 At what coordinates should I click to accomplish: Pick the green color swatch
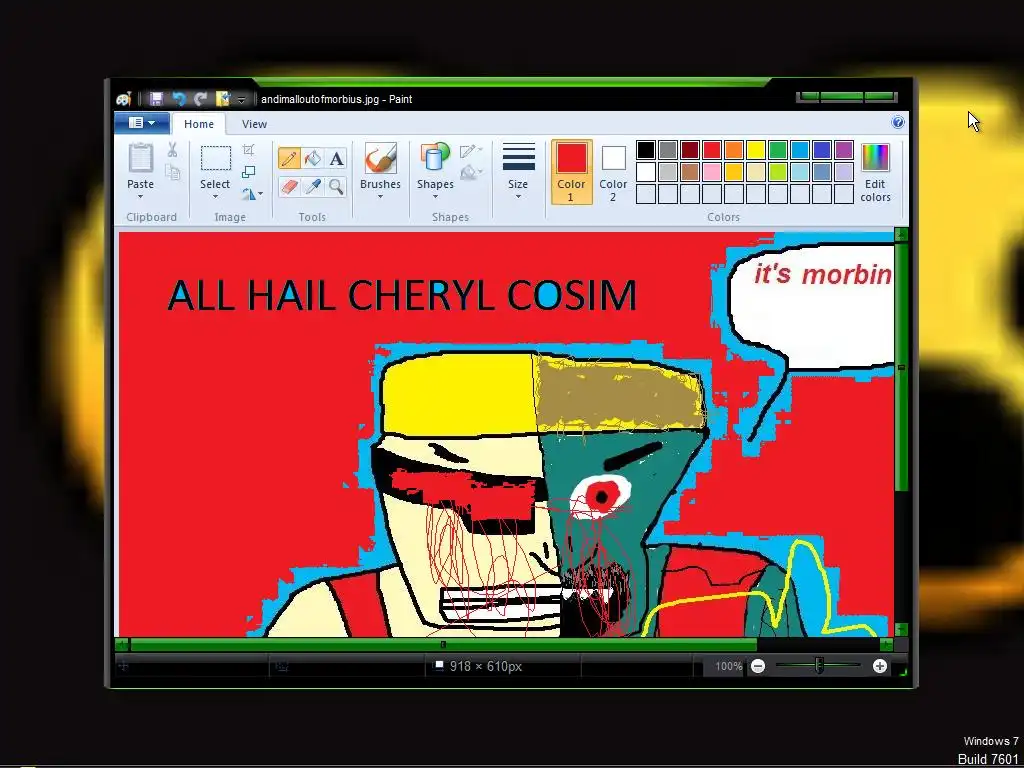[x=778, y=150]
